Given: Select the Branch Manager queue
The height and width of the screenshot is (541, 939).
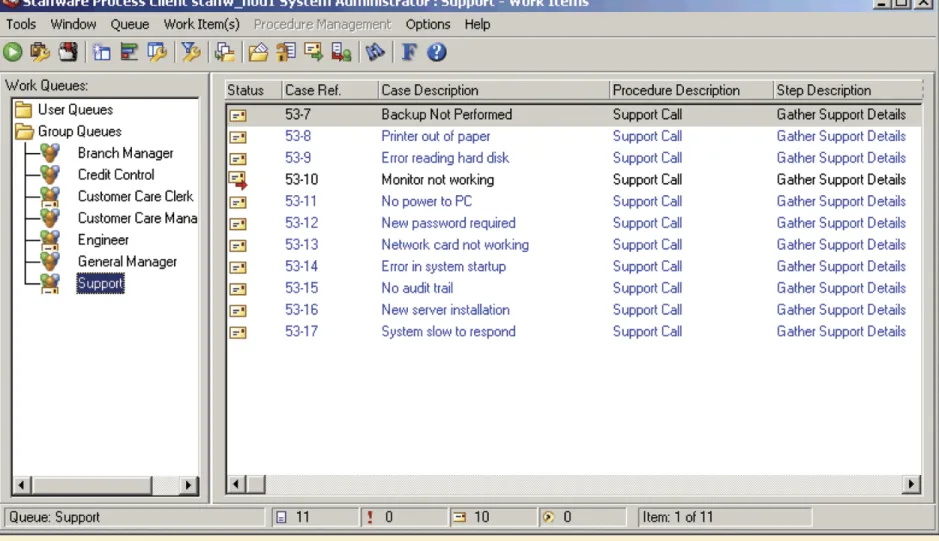Looking at the screenshot, I should tap(125, 153).
